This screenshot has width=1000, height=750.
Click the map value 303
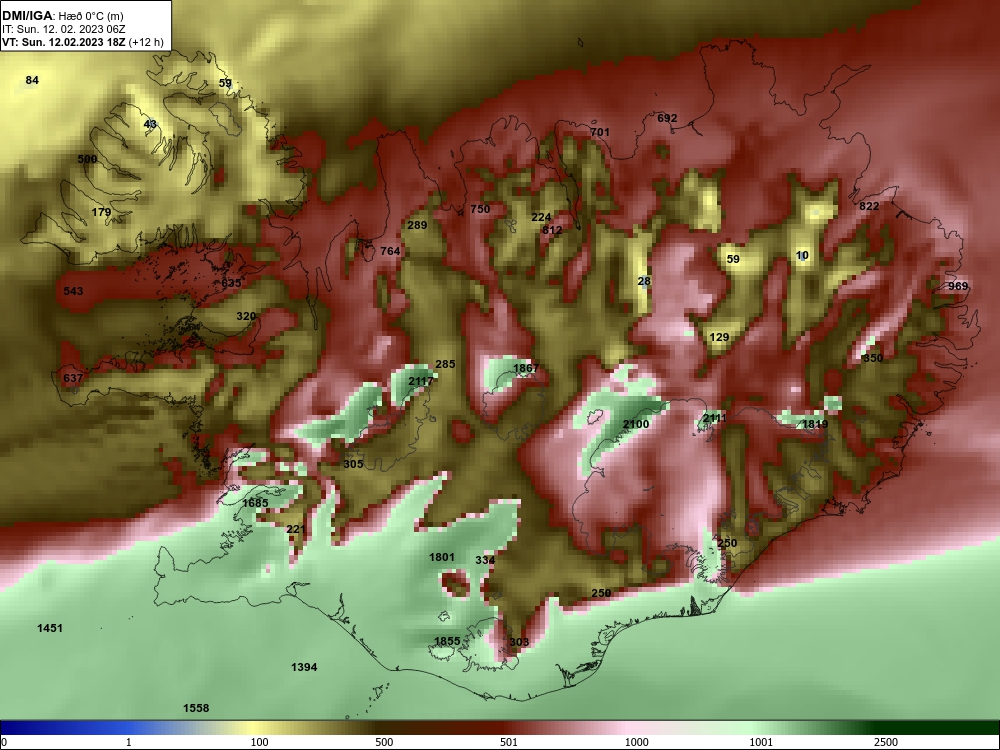(x=519, y=642)
